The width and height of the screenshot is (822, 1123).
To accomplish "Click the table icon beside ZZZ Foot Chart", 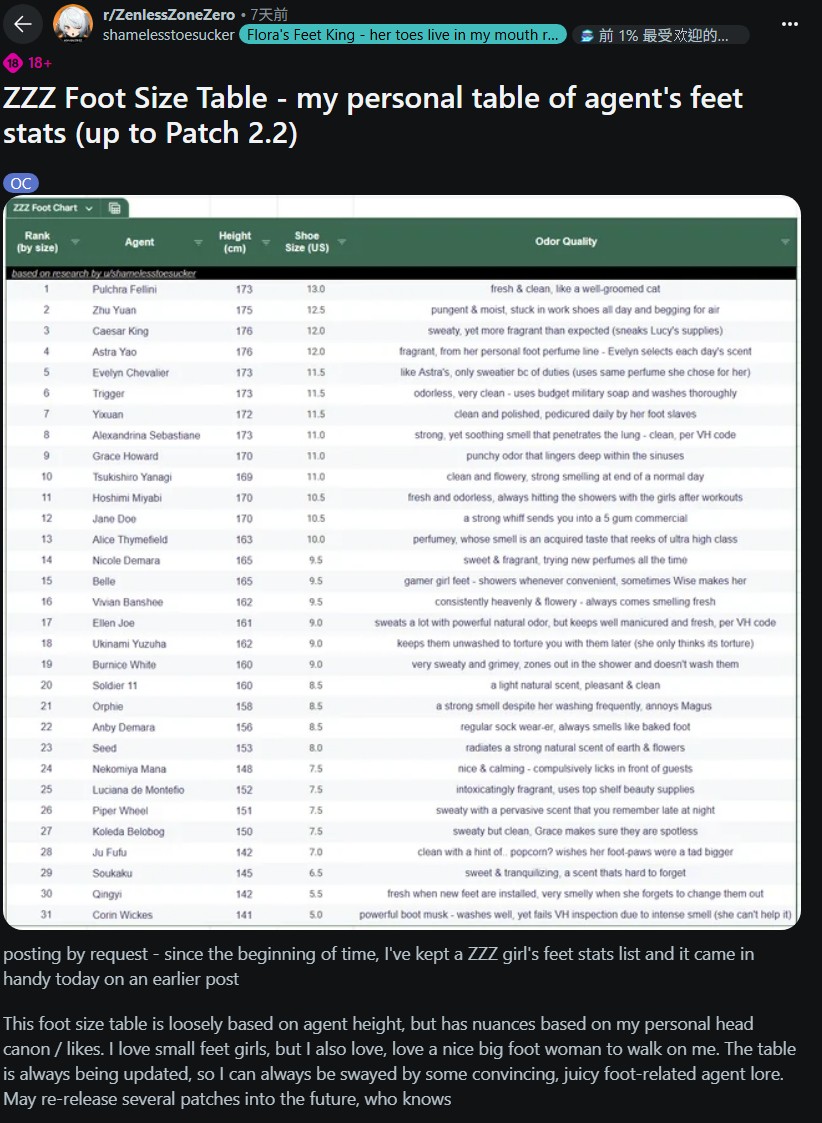I will click(115, 208).
